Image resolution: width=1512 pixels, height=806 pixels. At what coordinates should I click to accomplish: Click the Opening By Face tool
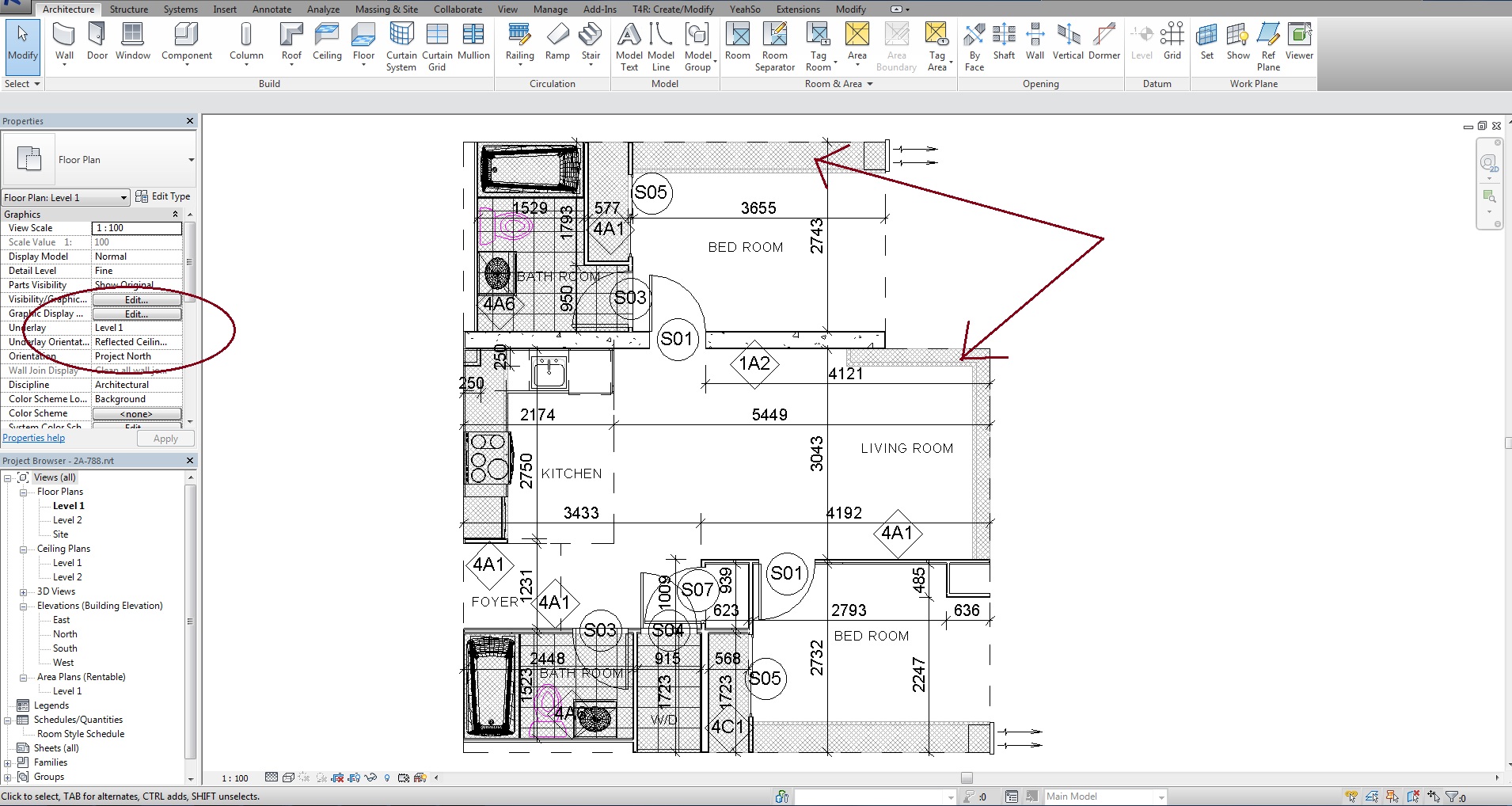pos(974,48)
